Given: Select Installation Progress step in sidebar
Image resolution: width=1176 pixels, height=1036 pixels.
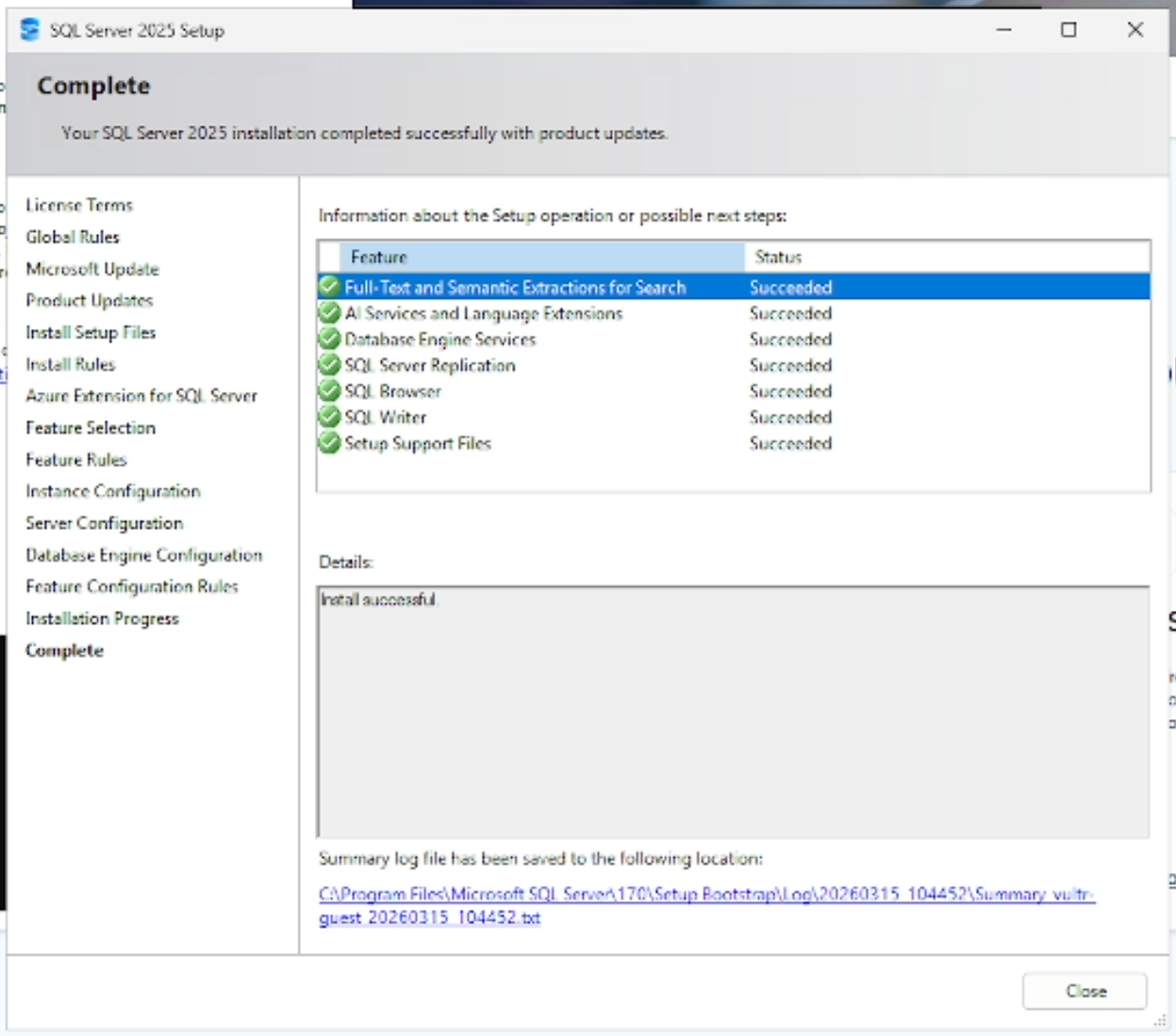Looking at the screenshot, I should [102, 618].
